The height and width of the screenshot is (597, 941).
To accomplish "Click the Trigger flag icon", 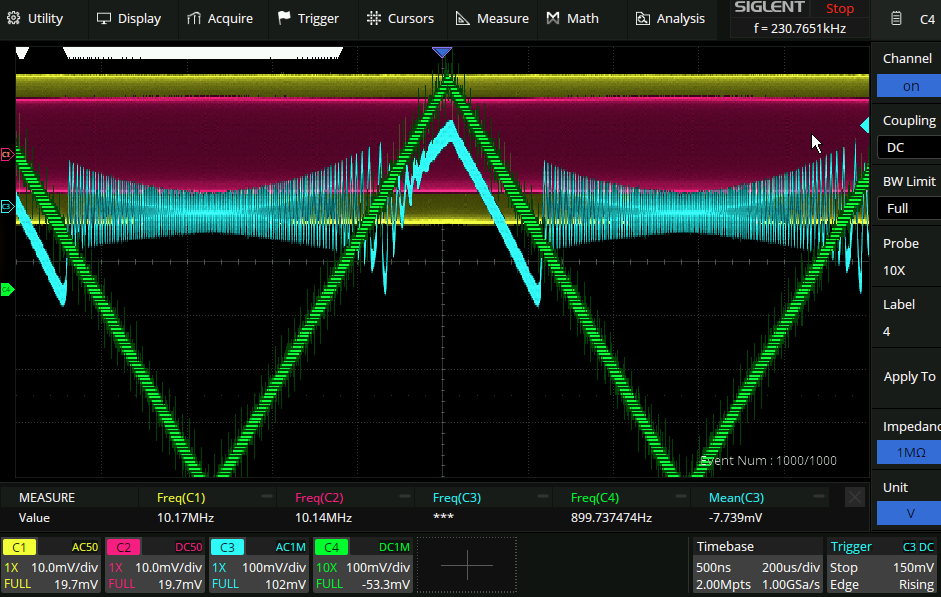I will point(284,18).
